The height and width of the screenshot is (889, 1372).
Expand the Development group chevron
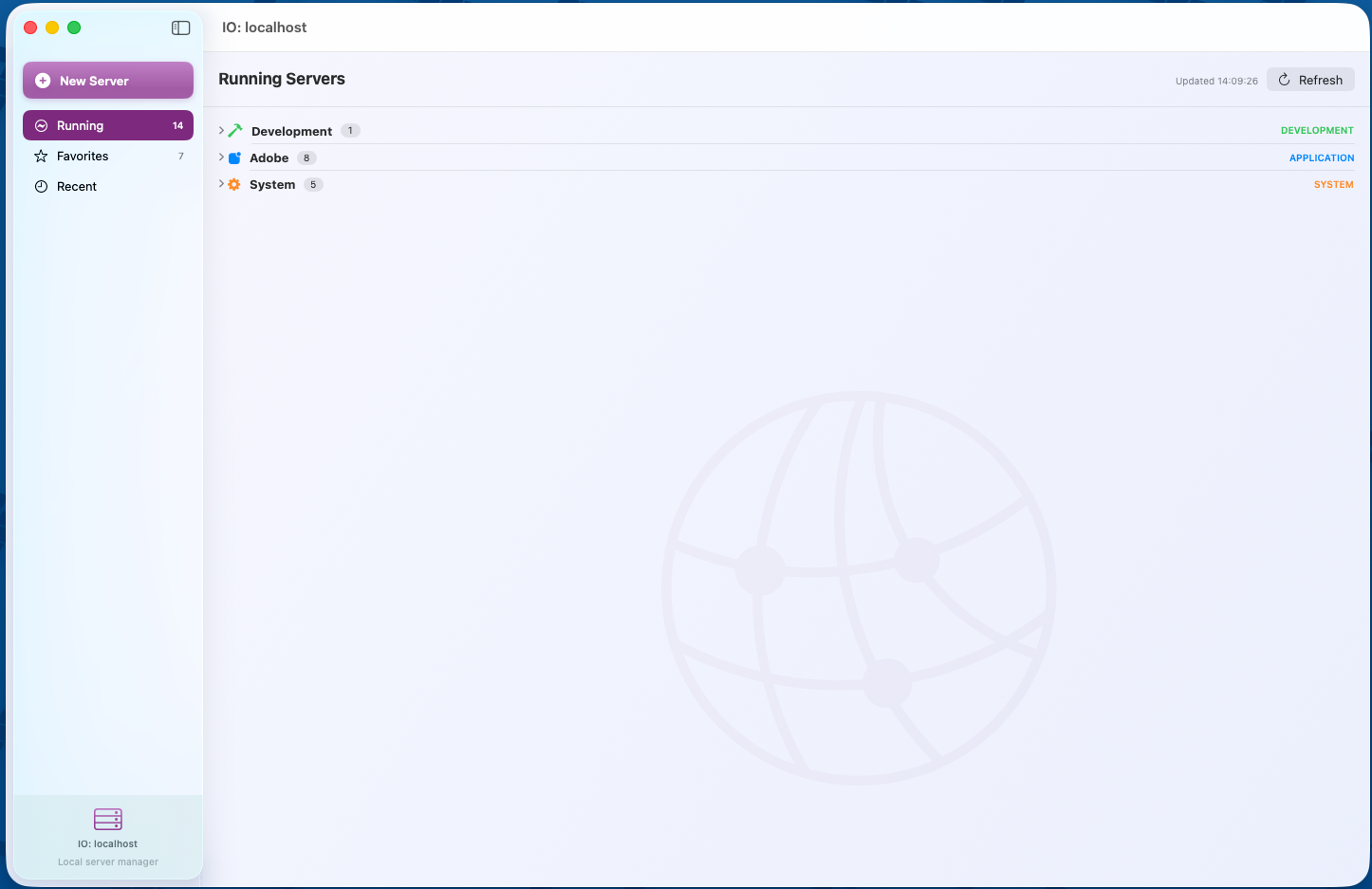tap(221, 130)
